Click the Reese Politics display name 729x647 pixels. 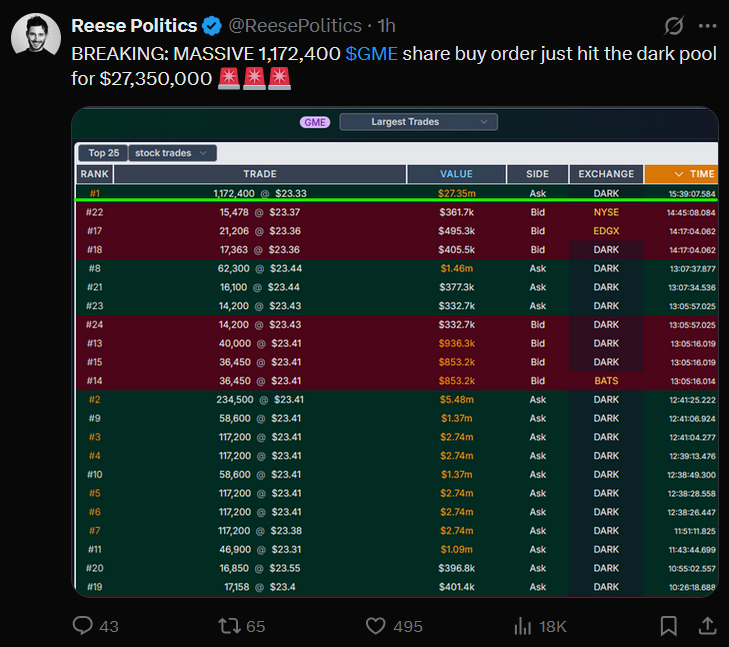134,26
